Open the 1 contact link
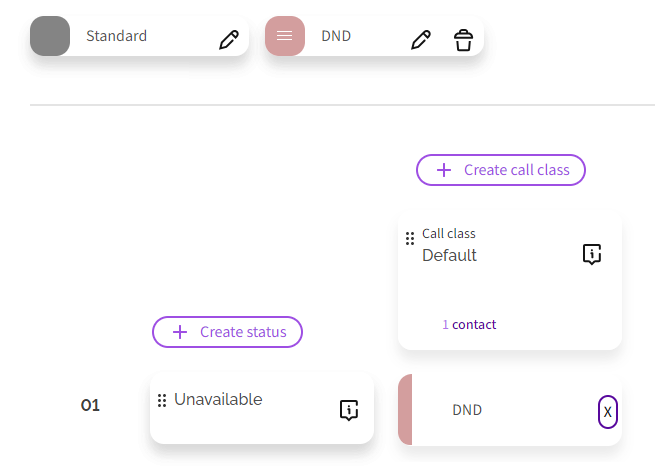This screenshot has height=474, width=655. coord(469,324)
